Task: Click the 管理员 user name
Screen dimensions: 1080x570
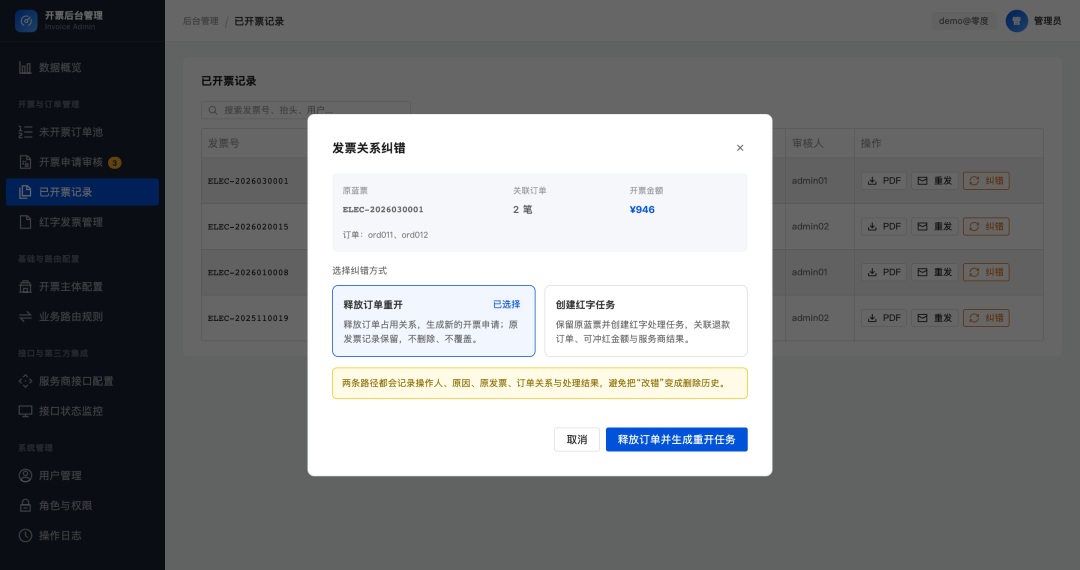Action: (1047, 21)
